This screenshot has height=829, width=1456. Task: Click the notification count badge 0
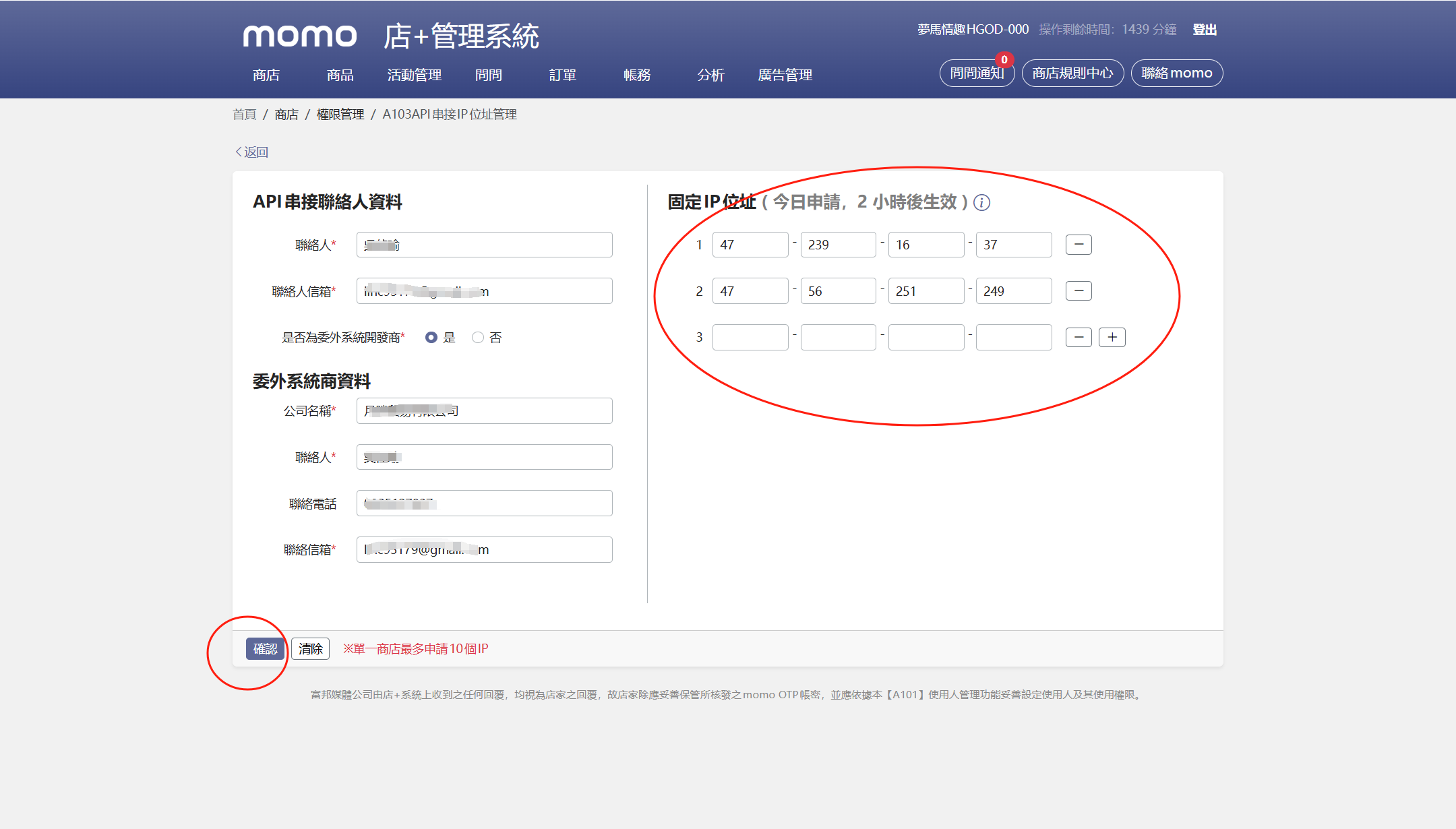pos(1004,59)
